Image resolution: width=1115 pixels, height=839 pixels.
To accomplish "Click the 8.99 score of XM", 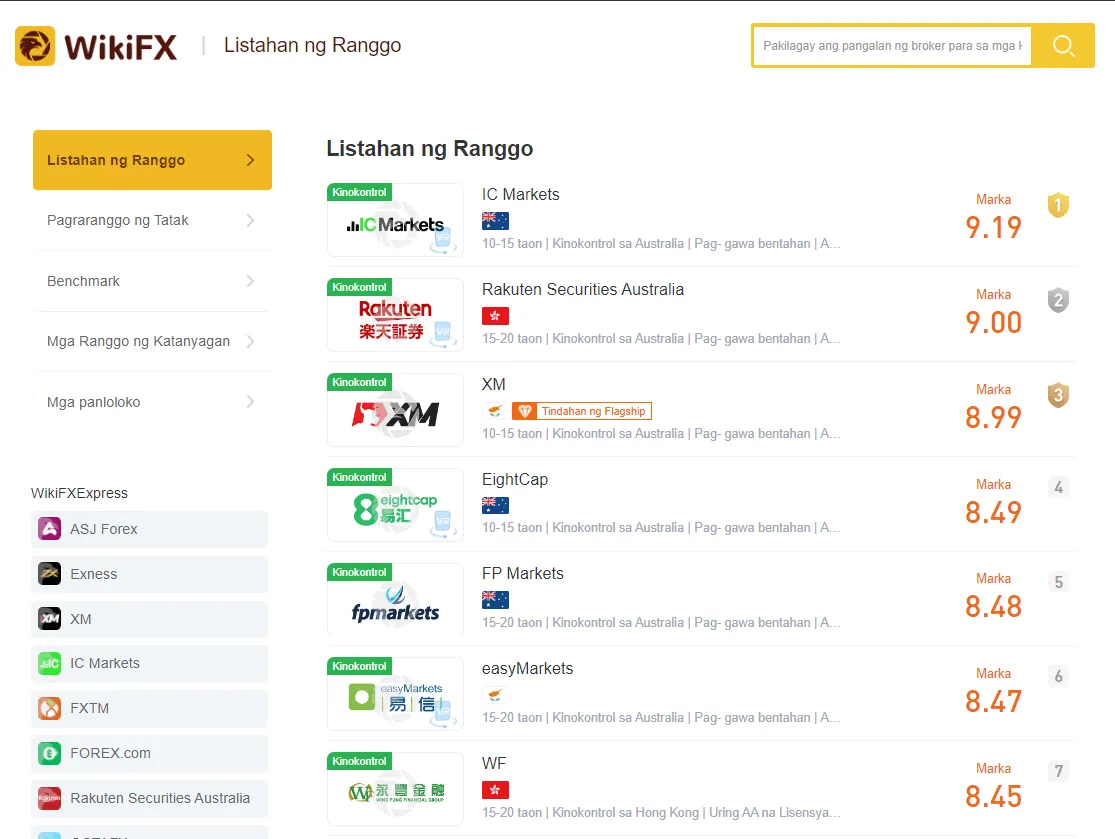I will coord(993,417).
